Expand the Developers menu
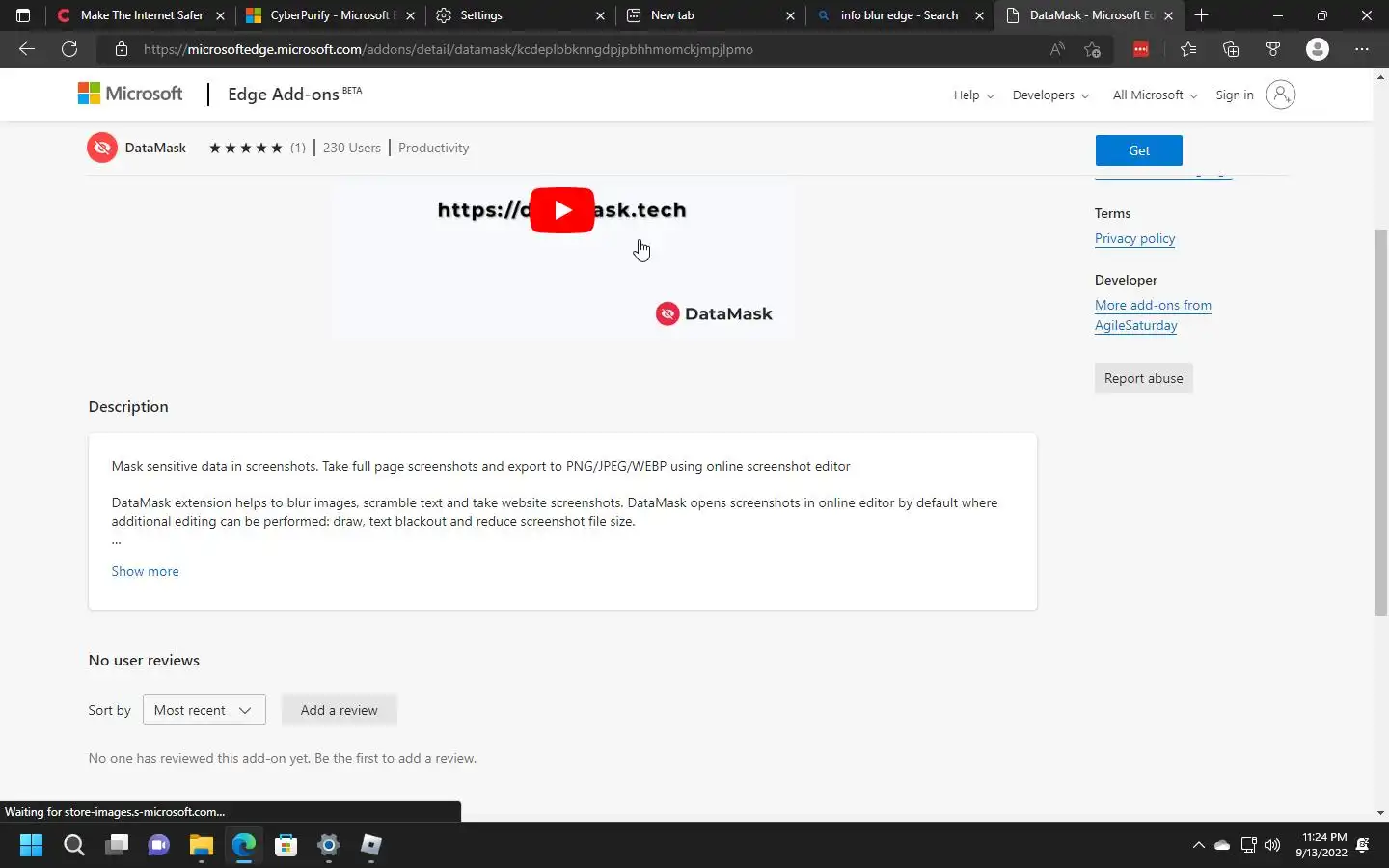Screen dimensions: 1389x868 pos(1050,95)
